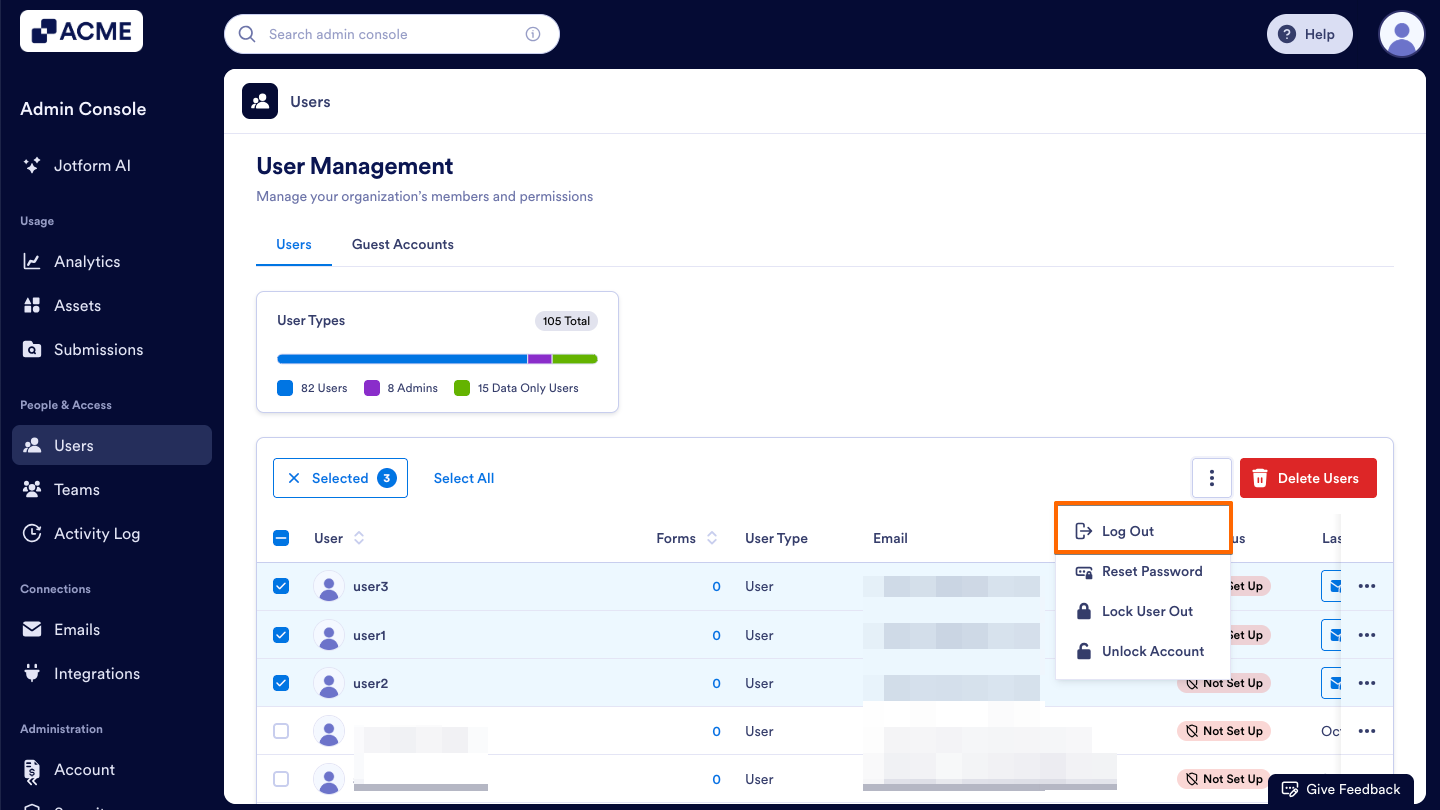Open the Teams section
The image size is (1440, 810).
(74, 489)
